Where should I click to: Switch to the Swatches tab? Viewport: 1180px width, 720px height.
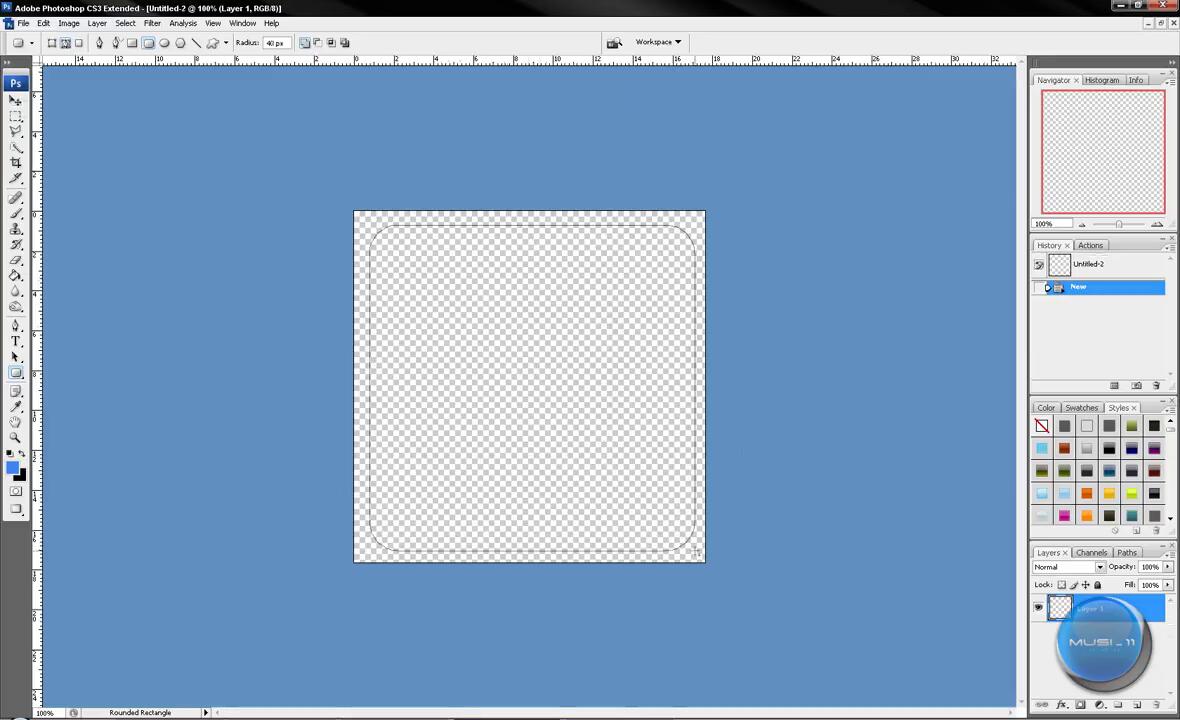click(1081, 408)
